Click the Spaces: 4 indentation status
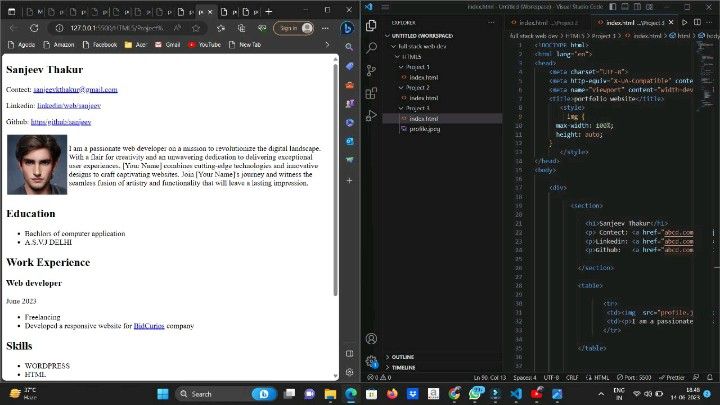Viewport: 720px width, 405px height. click(x=525, y=377)
